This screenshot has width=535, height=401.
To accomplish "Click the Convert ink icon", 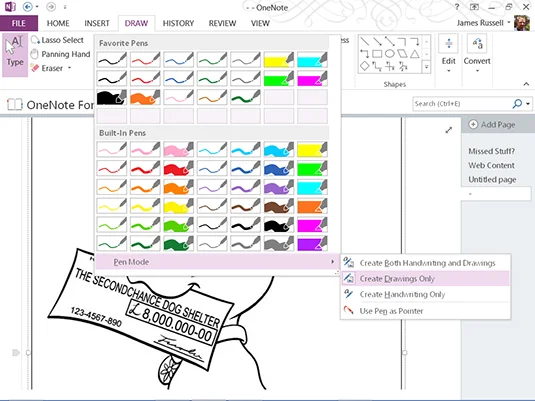I will pyautogui.click(x=477, y=44).
